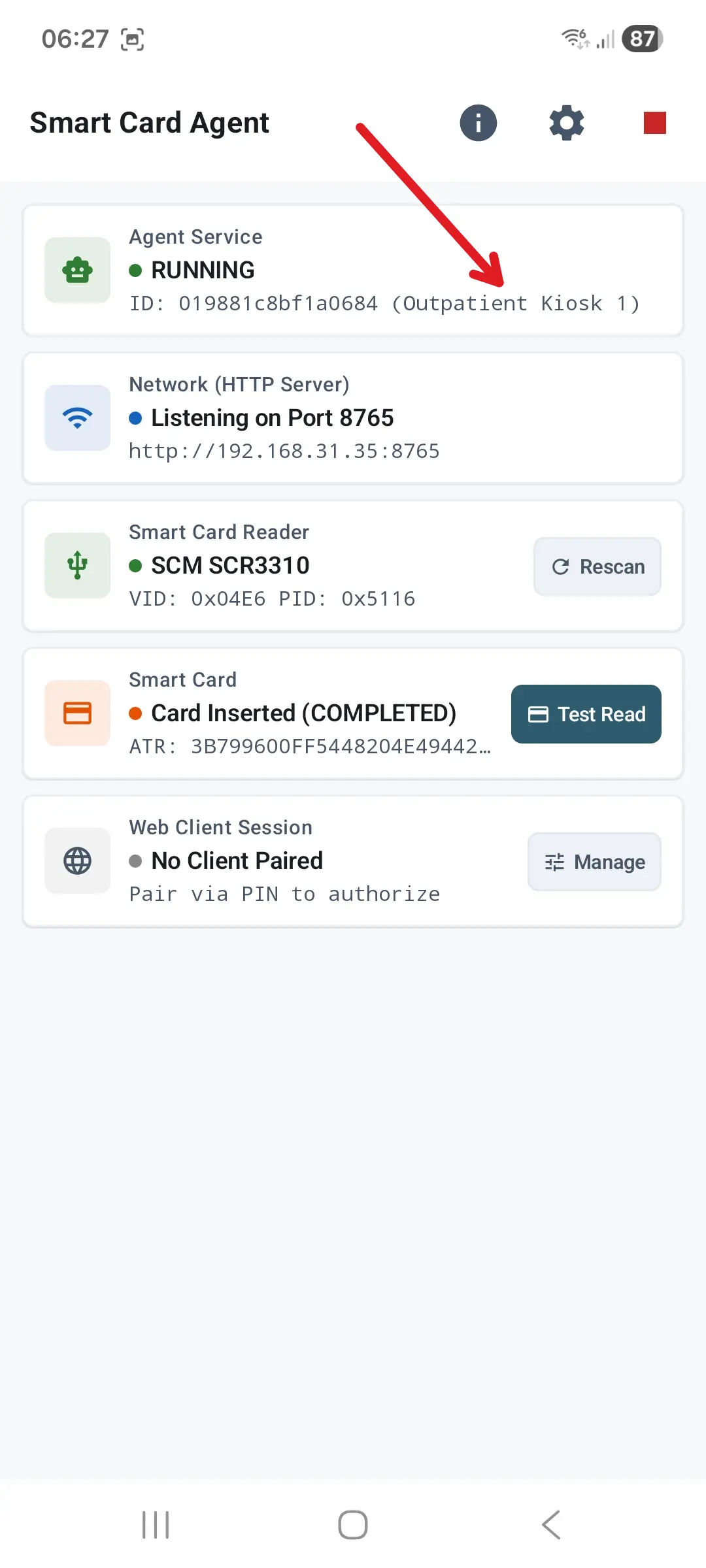
Task: Tap the blue Wi-Fi network icon
Action: pyautogui.click(x=77, y=417)
